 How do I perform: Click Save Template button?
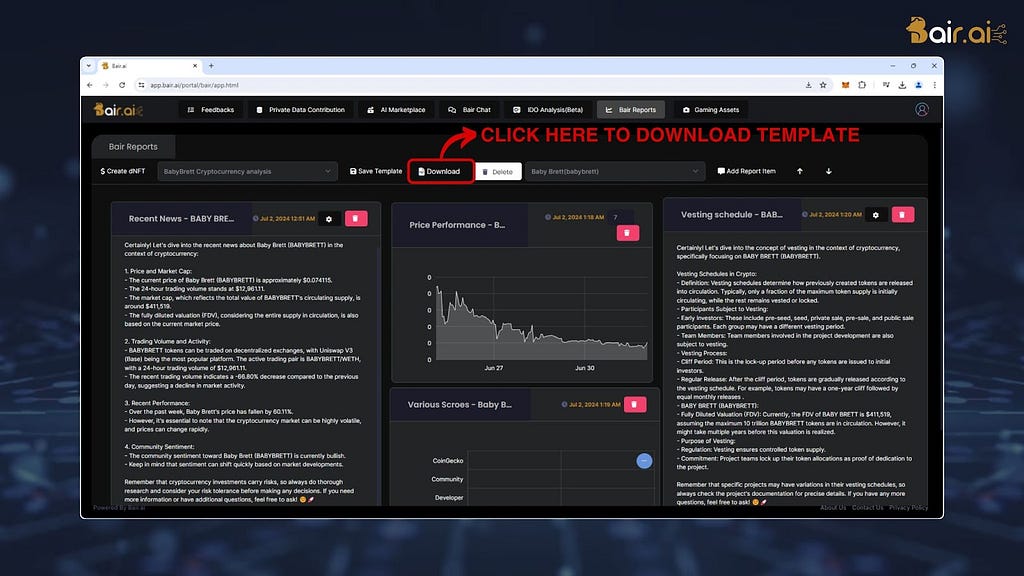[376, 171]
